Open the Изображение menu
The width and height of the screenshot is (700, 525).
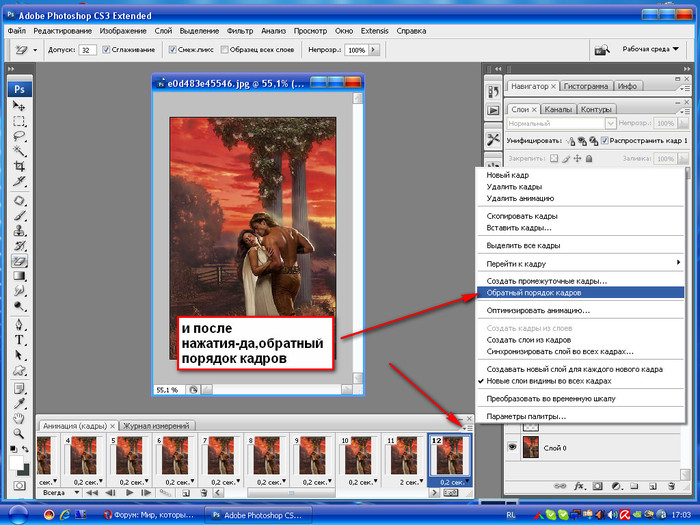(x=123, y=31)
